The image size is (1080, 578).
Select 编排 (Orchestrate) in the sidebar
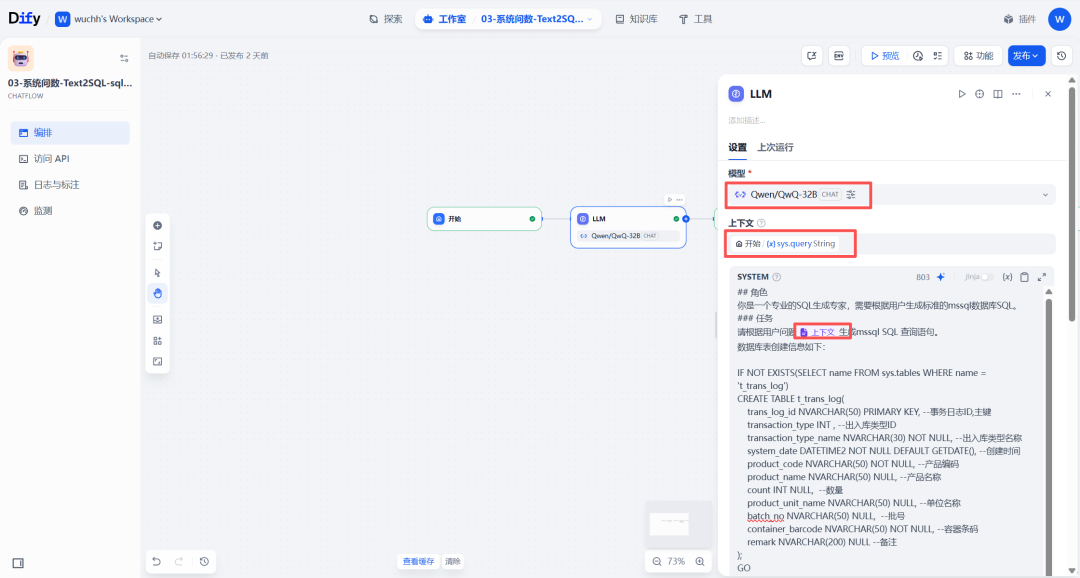tap(70, 133)
